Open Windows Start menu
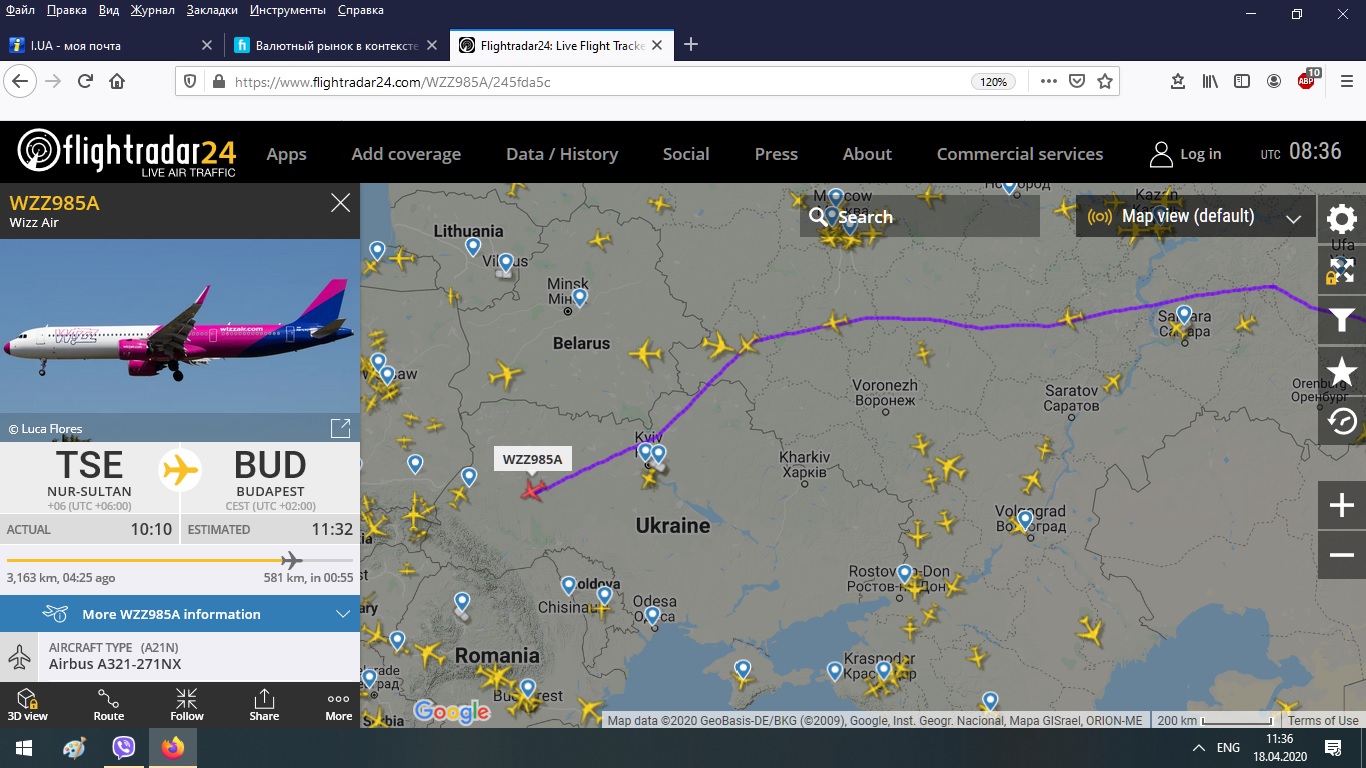 [x=23, y=747]
